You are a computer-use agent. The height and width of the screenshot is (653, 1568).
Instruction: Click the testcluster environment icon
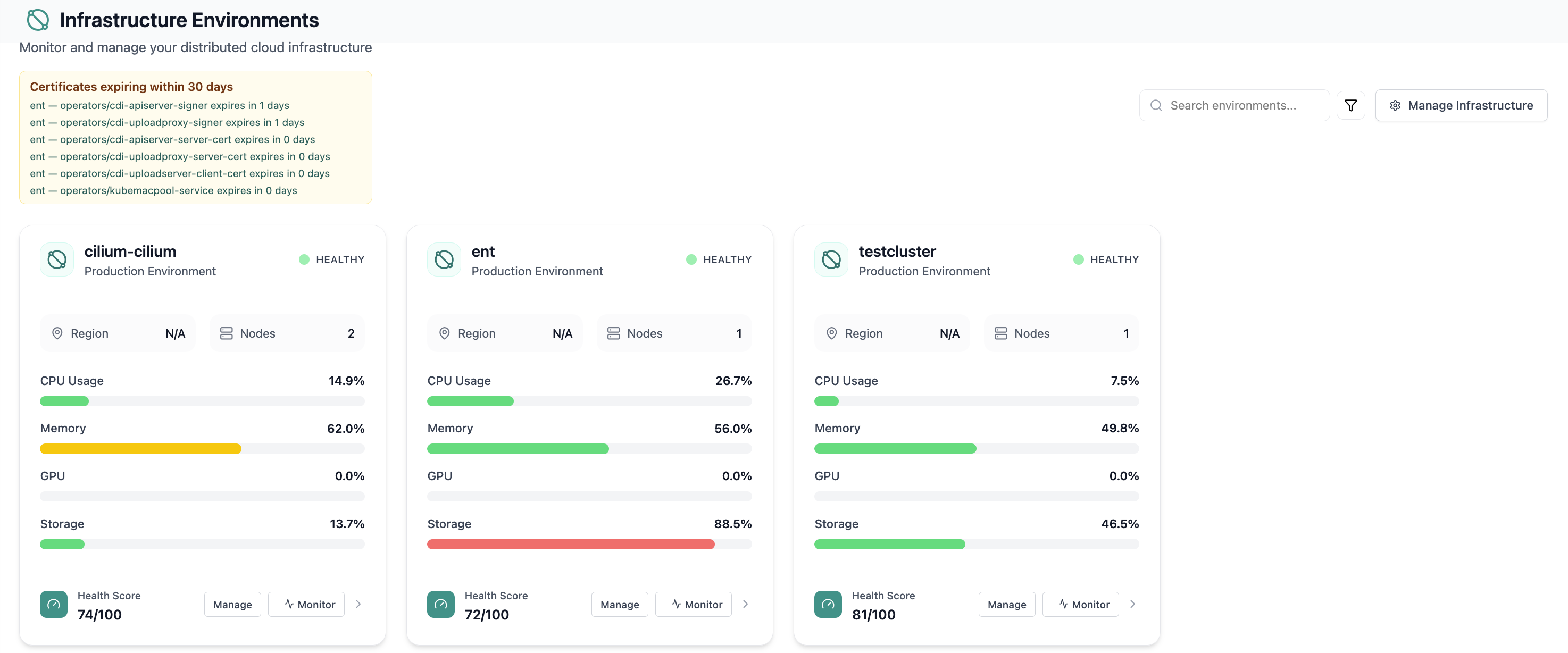click(x=831, y=260)
